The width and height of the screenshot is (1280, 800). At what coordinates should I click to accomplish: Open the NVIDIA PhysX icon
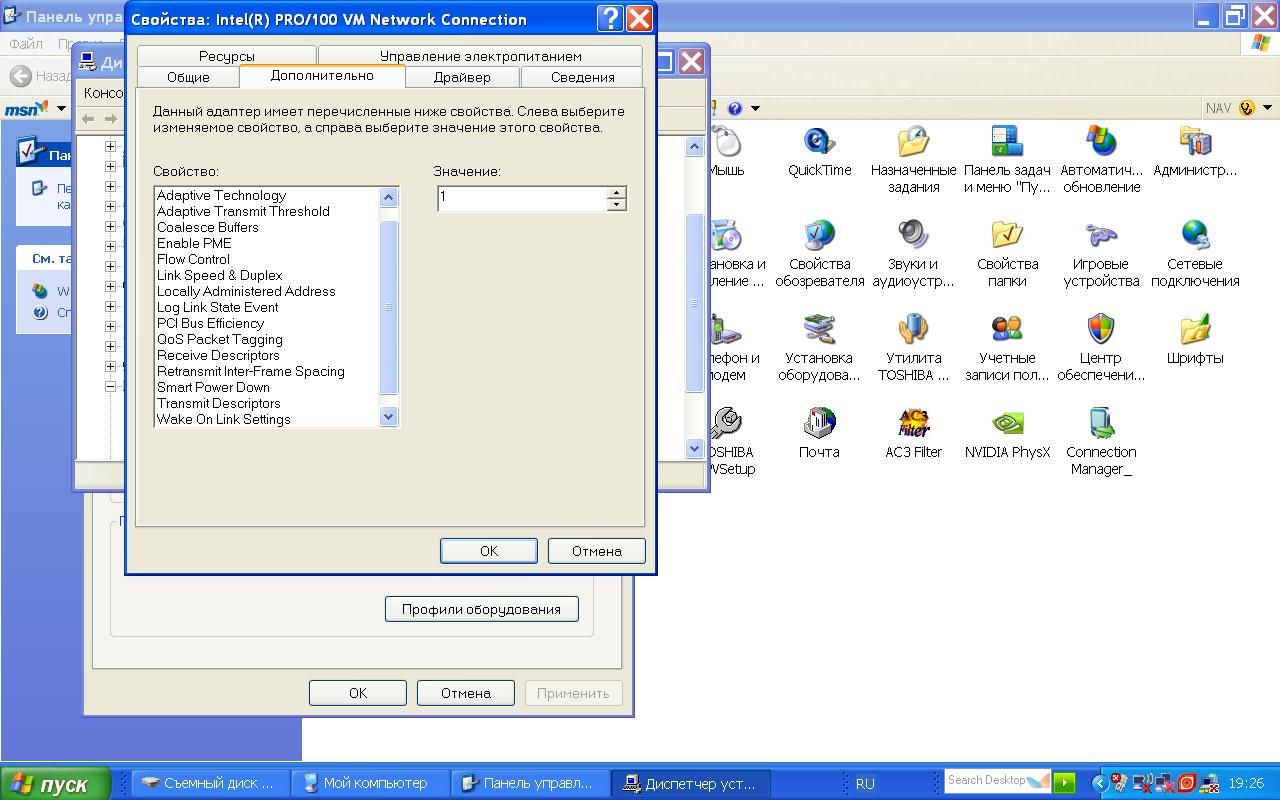pyautogui.click(x=1007, y=425)
